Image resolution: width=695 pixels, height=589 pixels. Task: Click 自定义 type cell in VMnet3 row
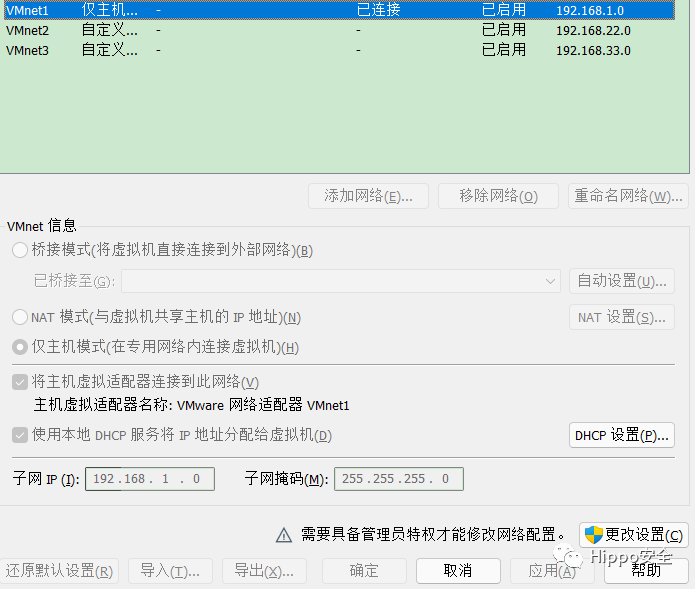109,50
